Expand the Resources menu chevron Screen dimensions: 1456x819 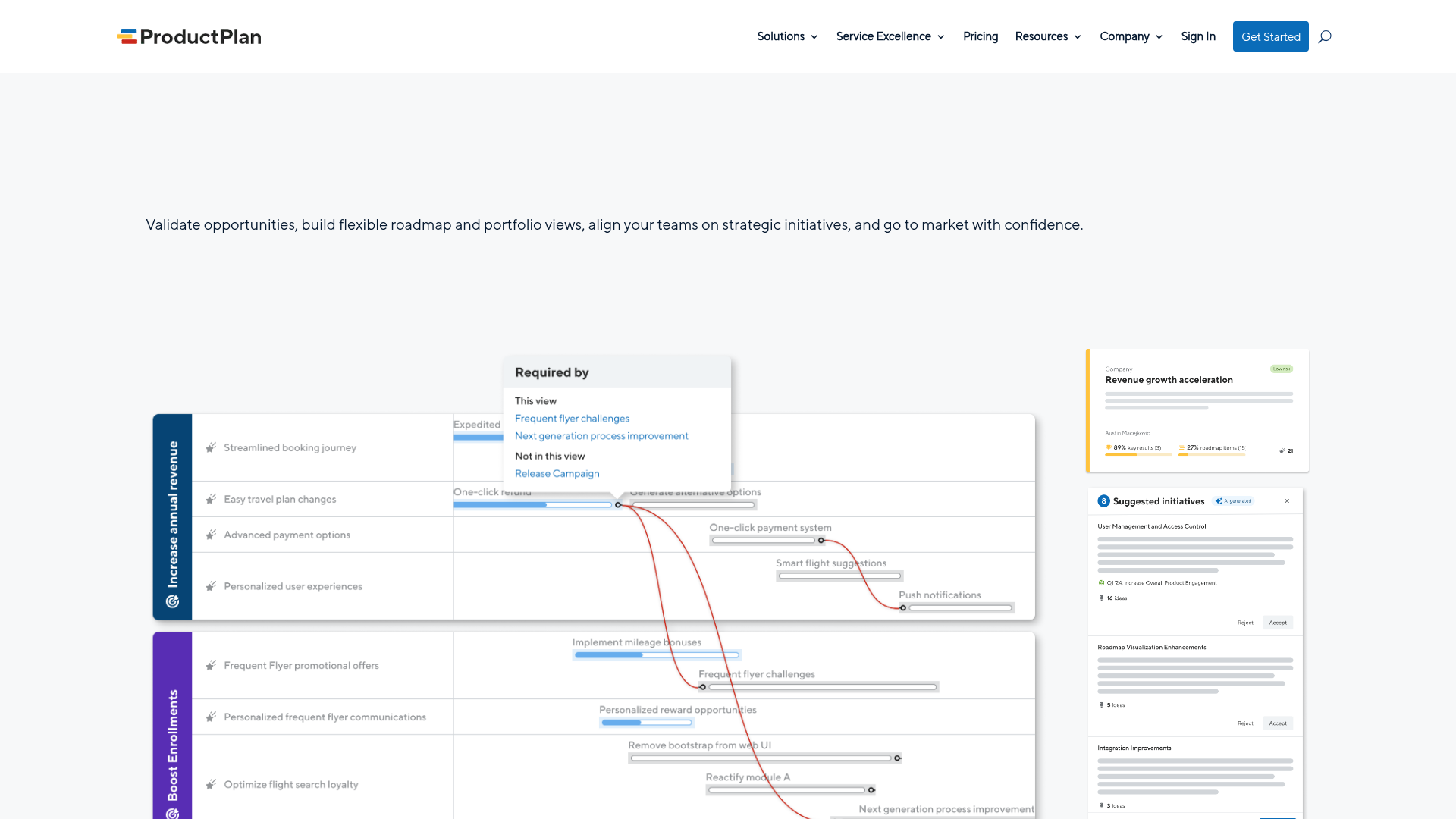click(x=1078, y=36)
